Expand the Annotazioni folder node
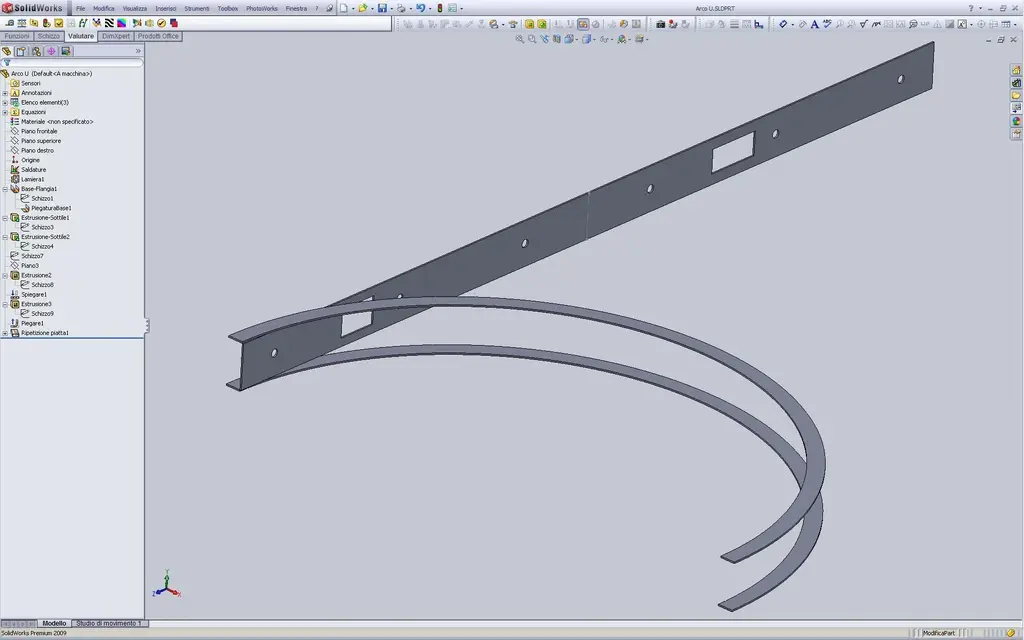The height and width of the screenshot is (640, 1024). click(5, 93)
